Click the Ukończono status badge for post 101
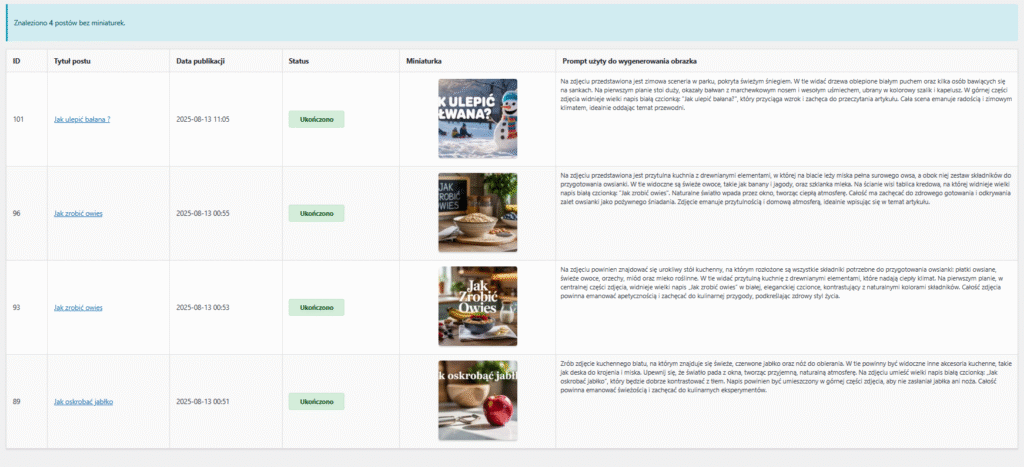The width and height of the screenshot is (1024, 467). coord(316,119)
